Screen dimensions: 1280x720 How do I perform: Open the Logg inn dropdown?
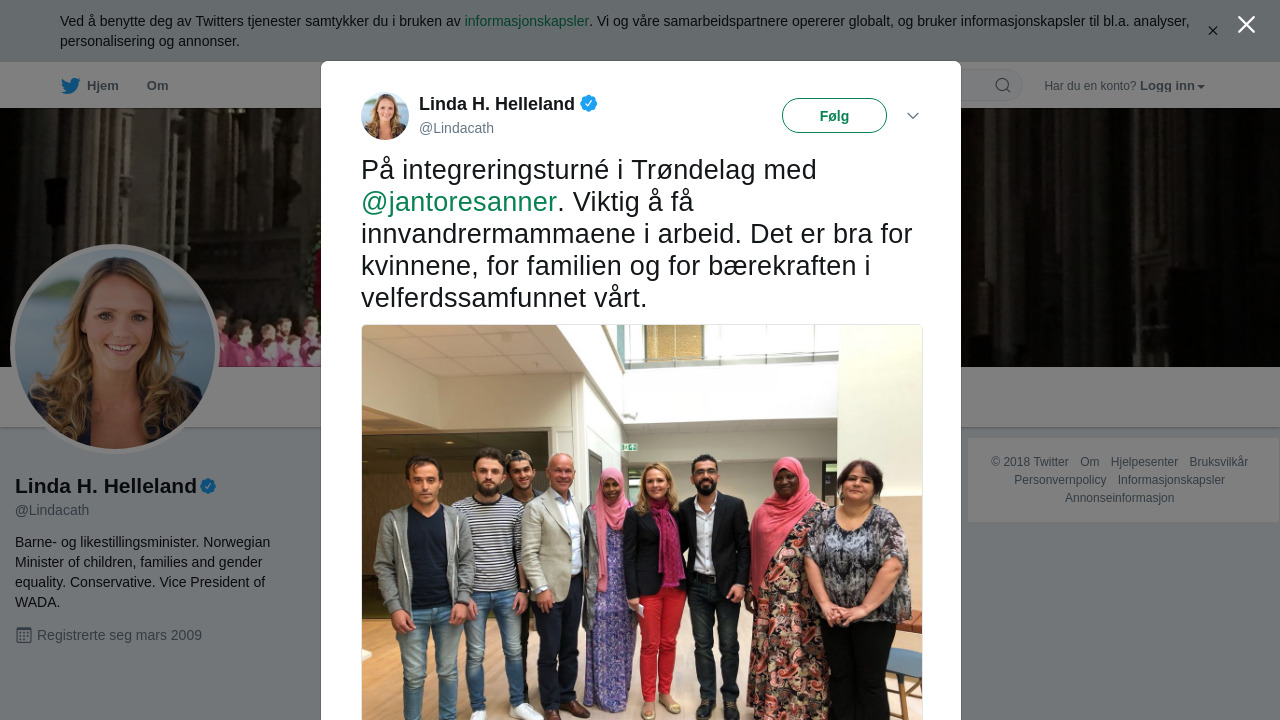[x=1172, y=86]
